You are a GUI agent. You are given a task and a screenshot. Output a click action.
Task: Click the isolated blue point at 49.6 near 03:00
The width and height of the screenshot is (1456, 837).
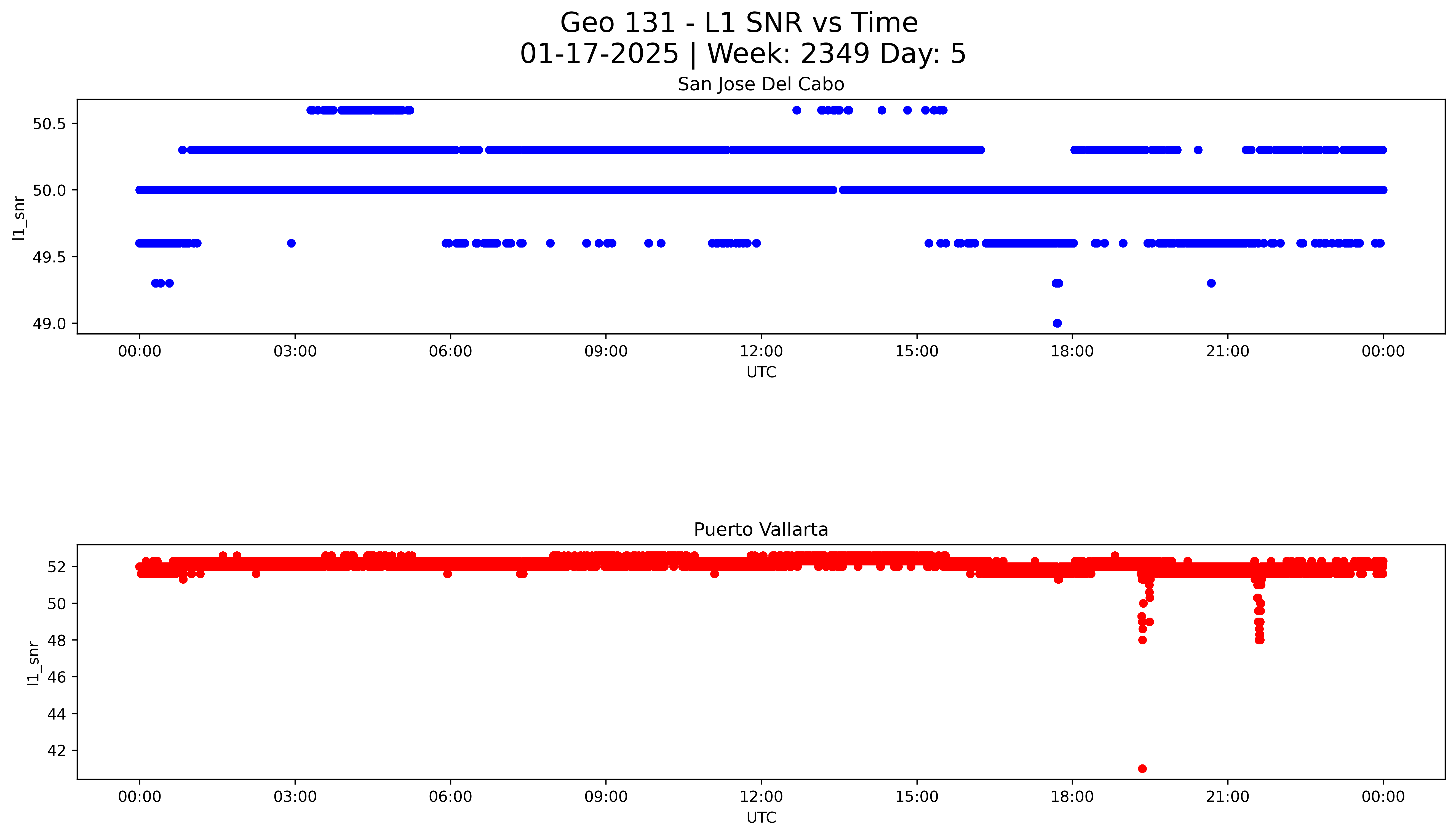tap(291, 243)
